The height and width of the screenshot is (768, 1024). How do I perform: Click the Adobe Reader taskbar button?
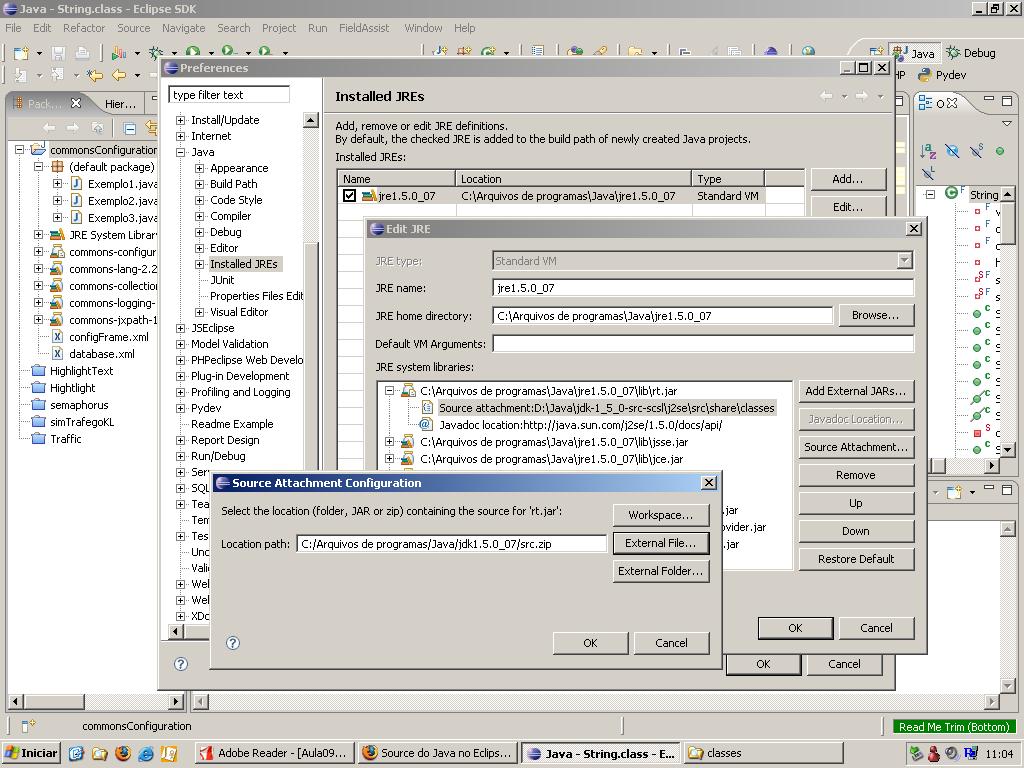pyautogui.click(x=275, y=753)
